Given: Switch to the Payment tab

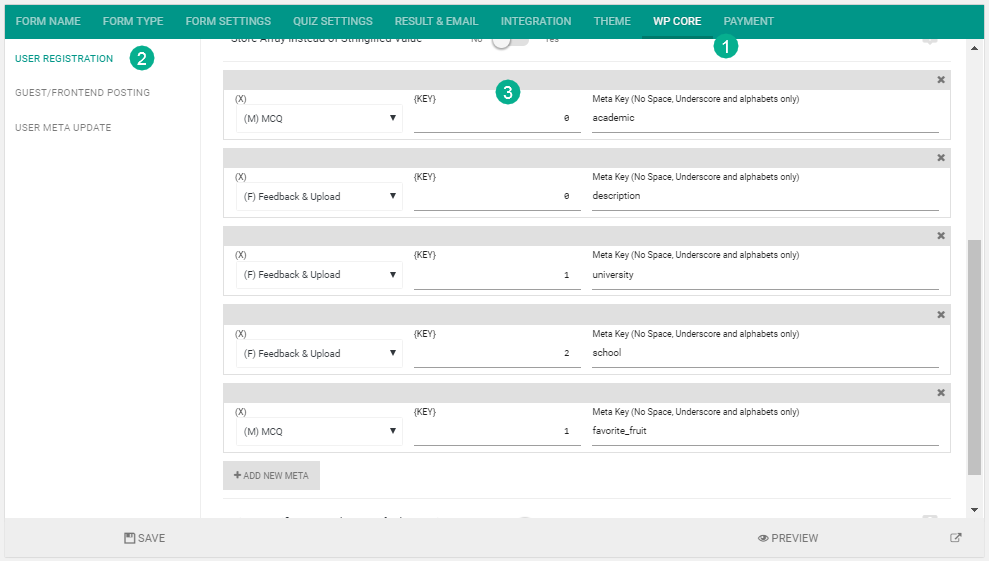Looking at the screenshot, I should point(748,21).
